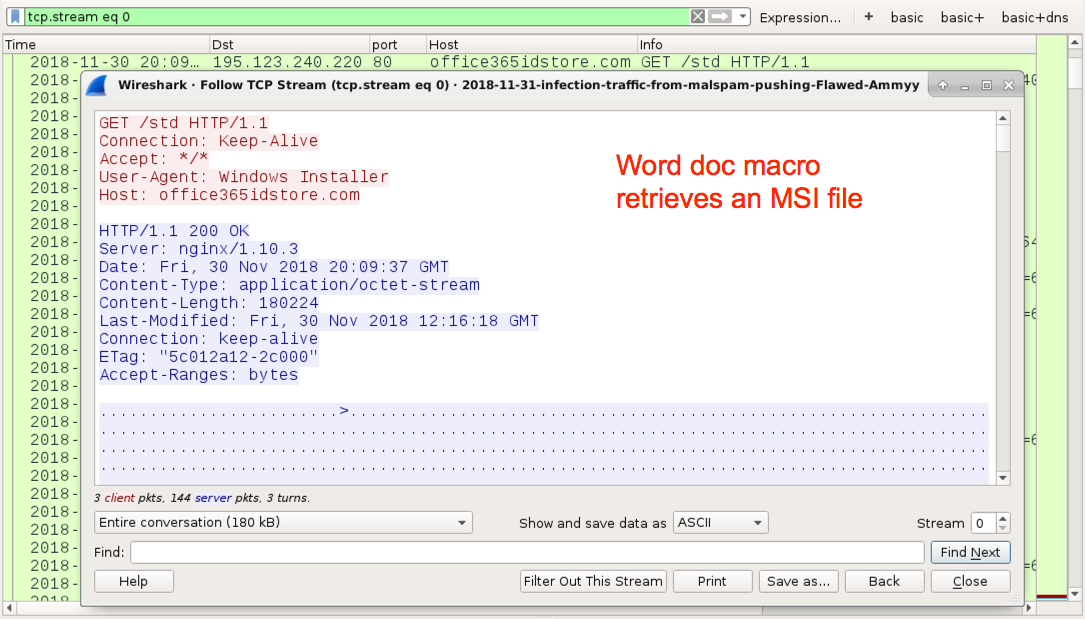Sort by Info column header

point(836,44)
